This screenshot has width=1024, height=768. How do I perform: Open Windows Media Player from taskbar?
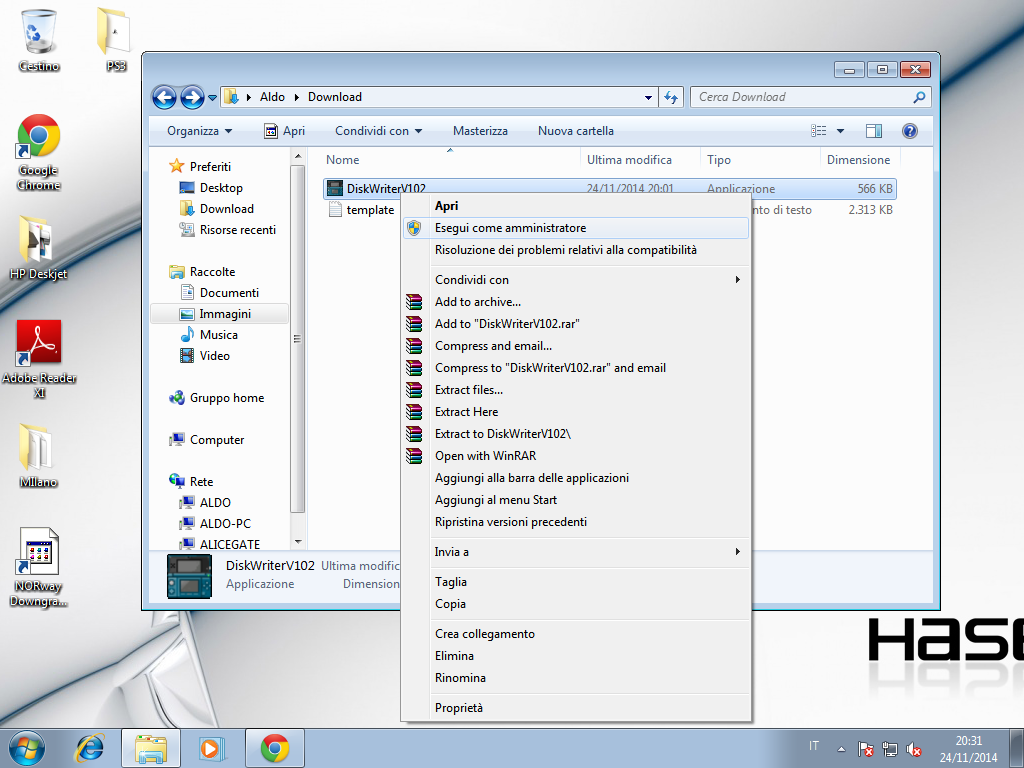coord(211,748)
